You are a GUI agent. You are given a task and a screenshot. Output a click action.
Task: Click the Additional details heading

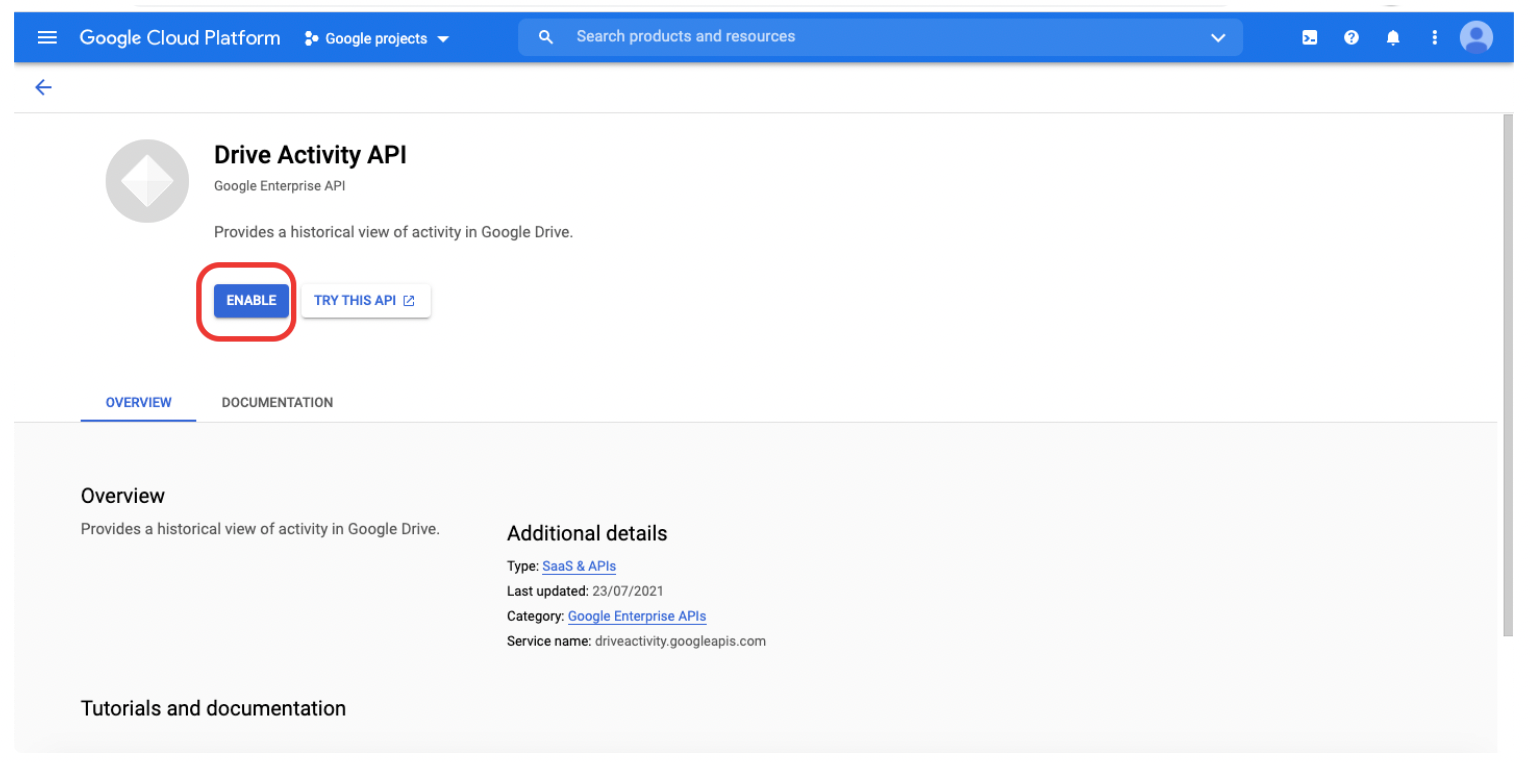pyautogui.click(x=587, y=533)
